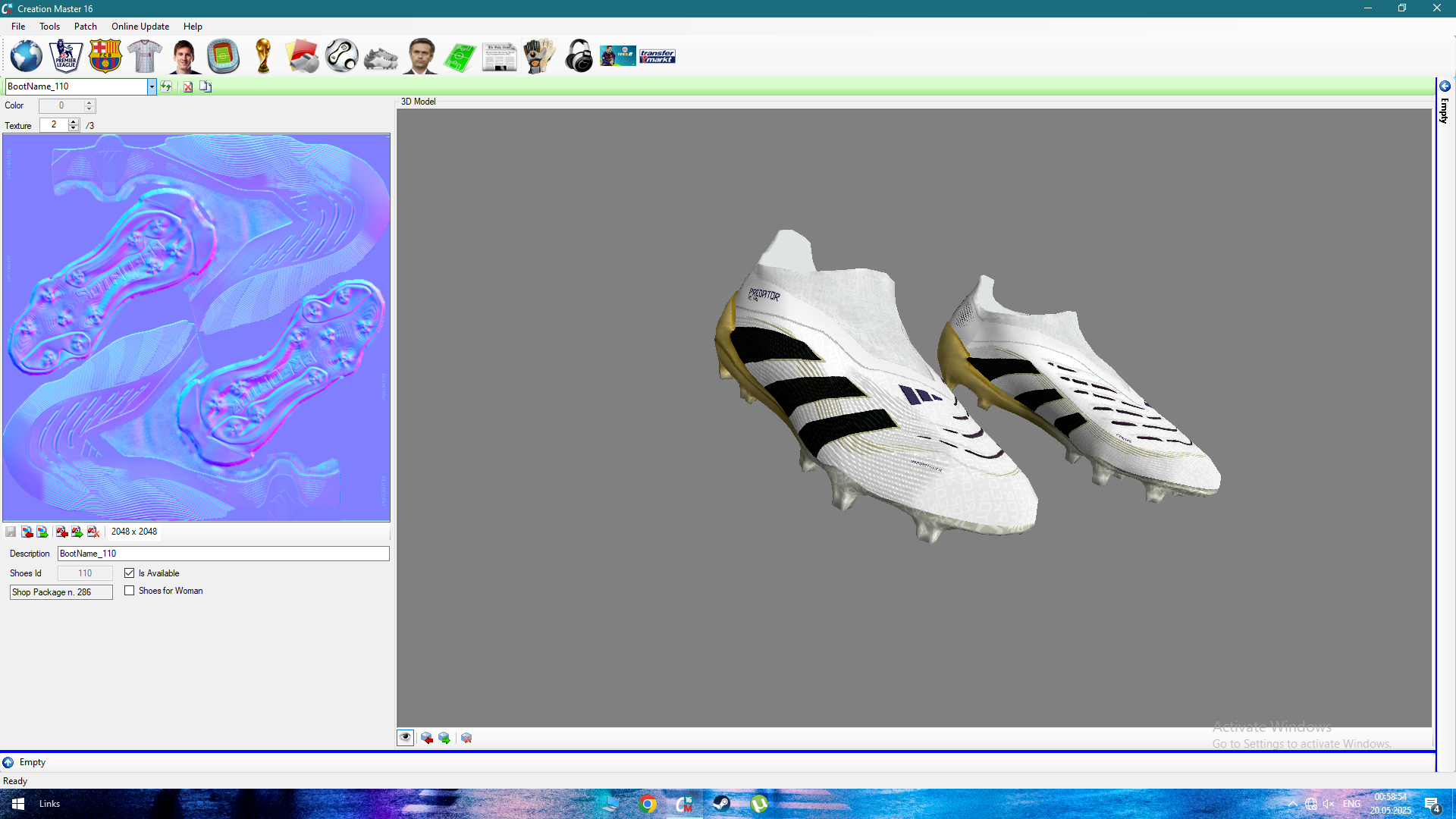This screenshot has width=1456, height=819.
Task: Open the red card referees icon
Action: click(303, 57)
